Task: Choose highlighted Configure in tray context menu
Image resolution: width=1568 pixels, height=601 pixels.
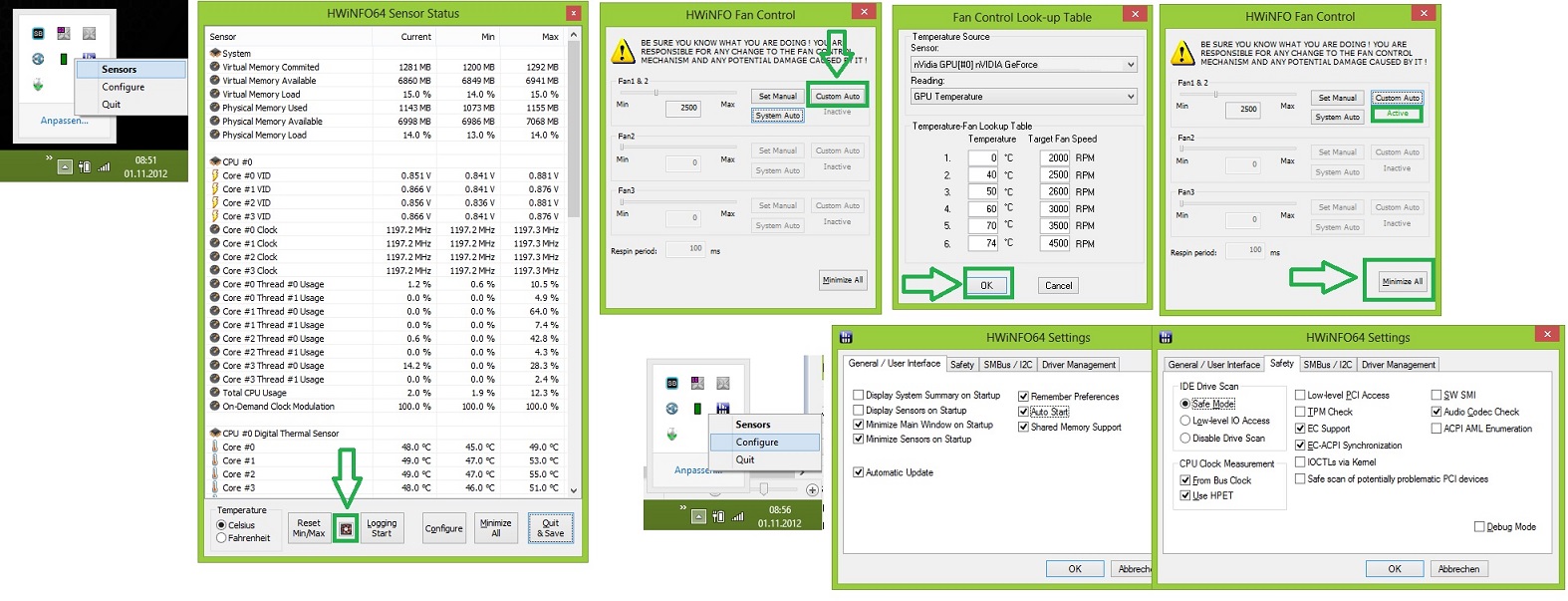Action: [764, 443]
